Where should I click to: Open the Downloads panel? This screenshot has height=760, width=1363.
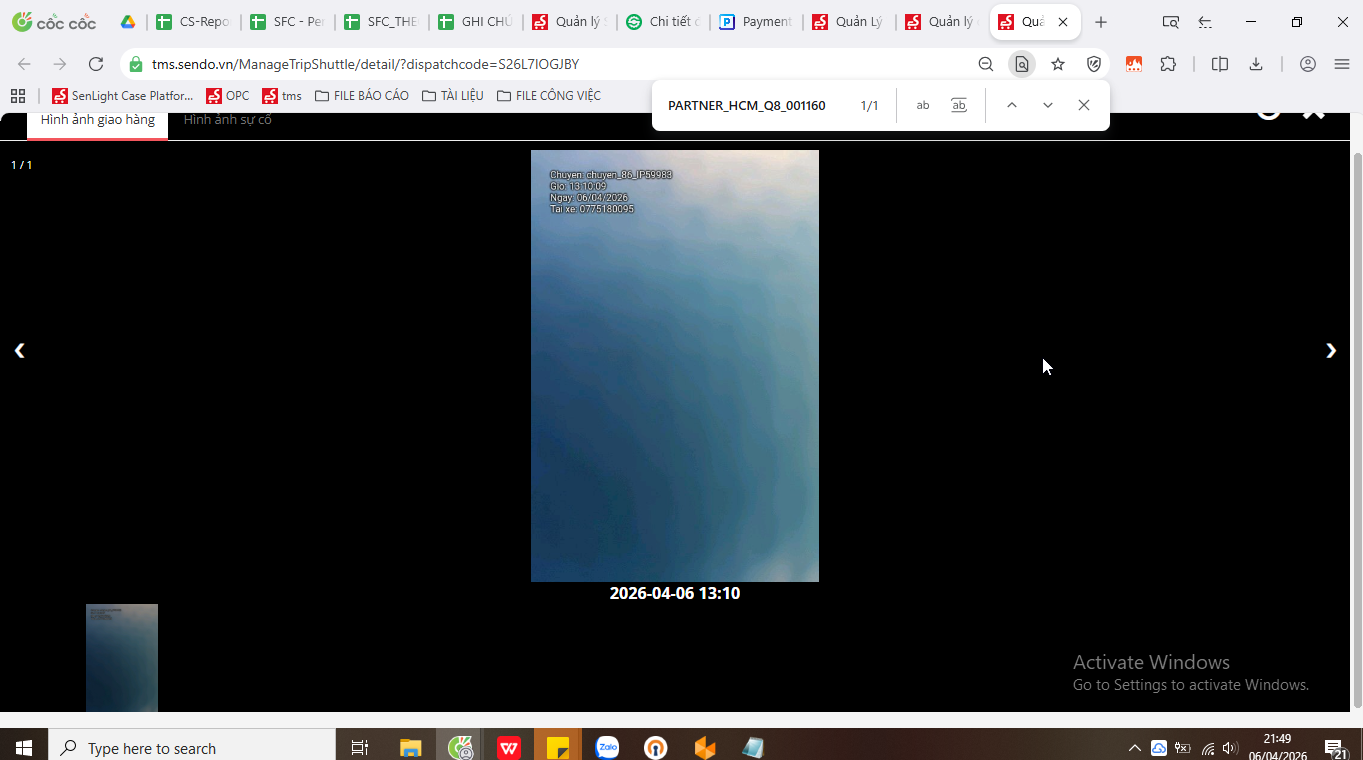[x=1256, y=64]
